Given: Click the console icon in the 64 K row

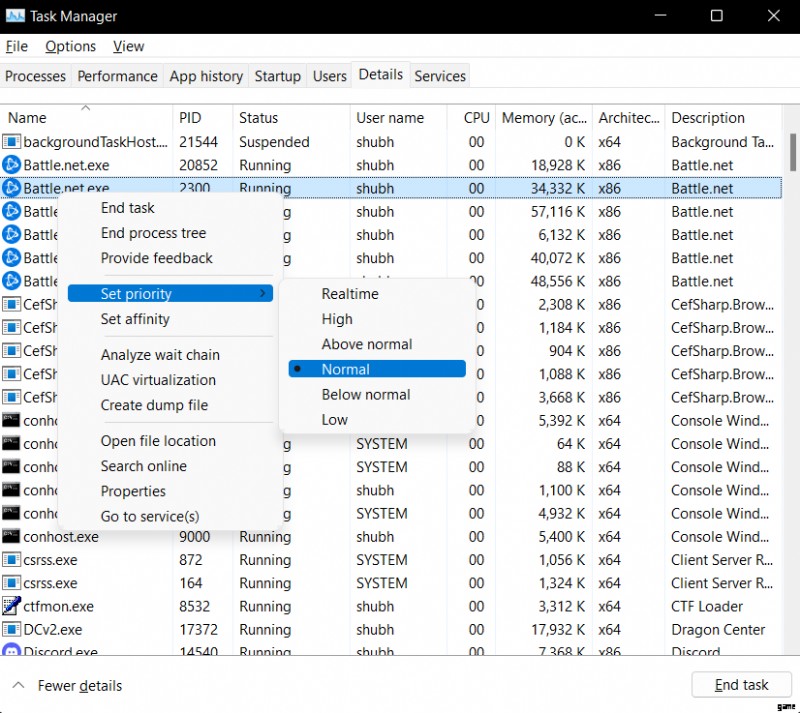Looking at the screenshot, I should pos(11,444).
